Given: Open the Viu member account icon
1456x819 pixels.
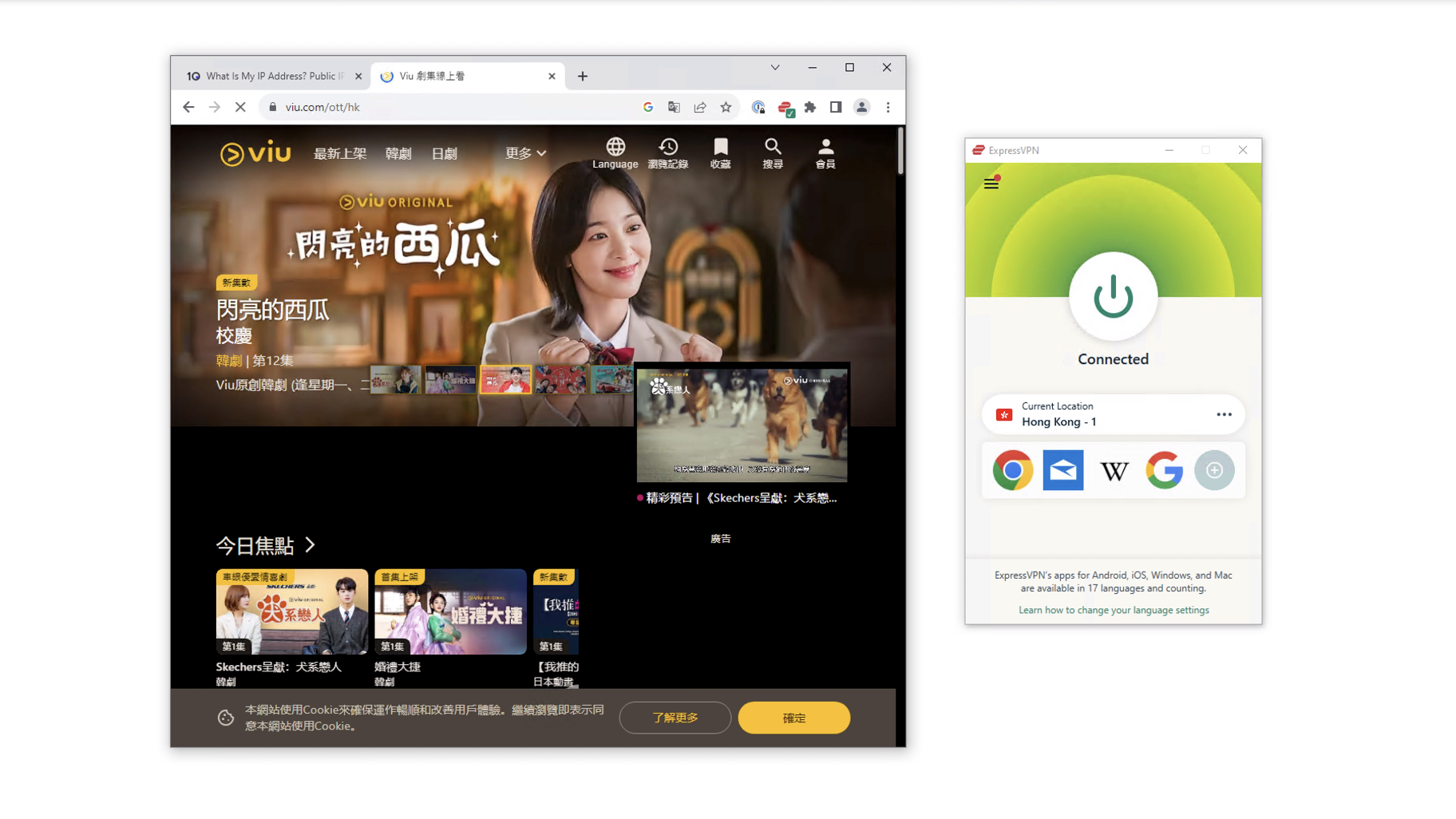Looking at the screenshot, I should point(825,146).
